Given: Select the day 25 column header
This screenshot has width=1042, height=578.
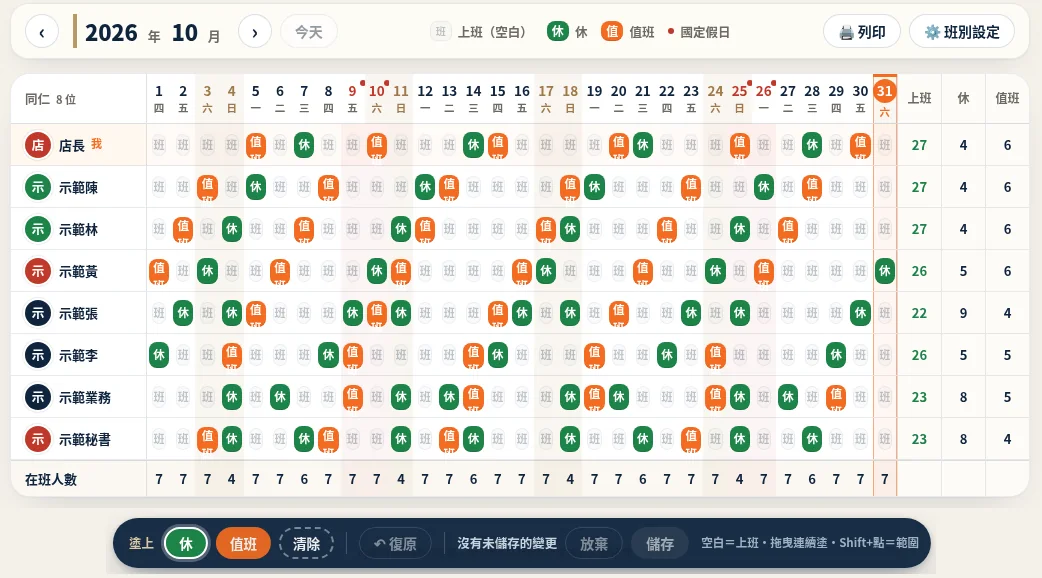Looking at the screenshot, I should point(739,98).
